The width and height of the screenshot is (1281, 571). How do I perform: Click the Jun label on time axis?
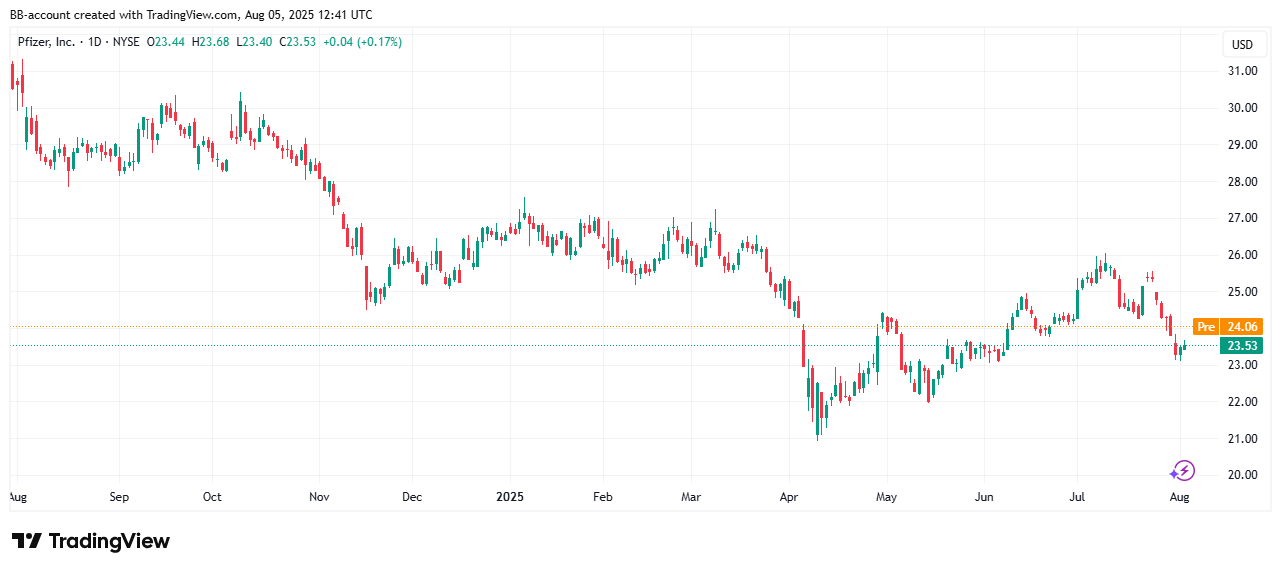[984, 496]
